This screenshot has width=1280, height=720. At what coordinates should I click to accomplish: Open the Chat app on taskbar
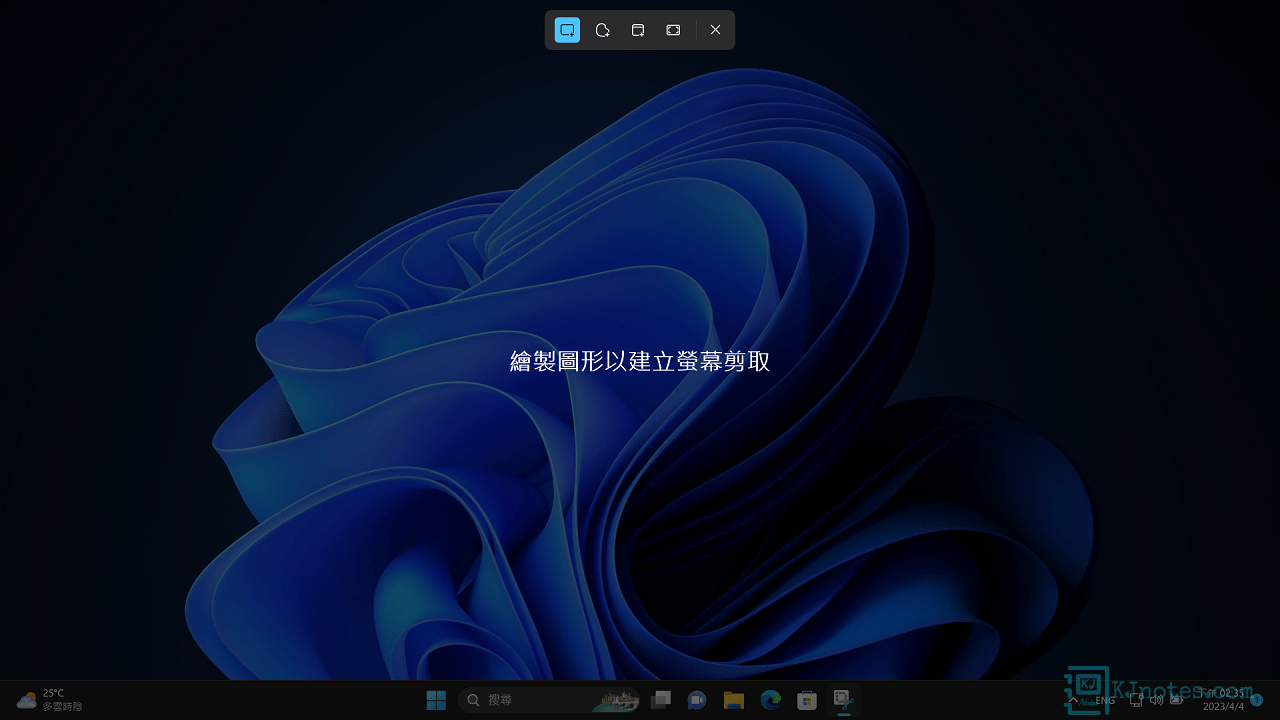click(697, 700)
